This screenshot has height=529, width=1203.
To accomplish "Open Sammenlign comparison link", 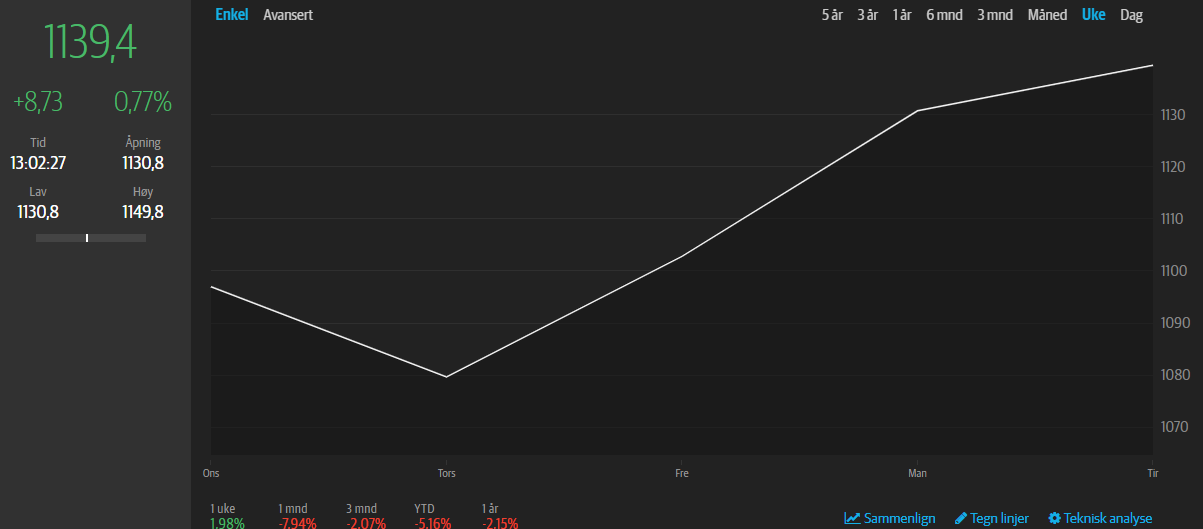I will (x=890, y=518).
